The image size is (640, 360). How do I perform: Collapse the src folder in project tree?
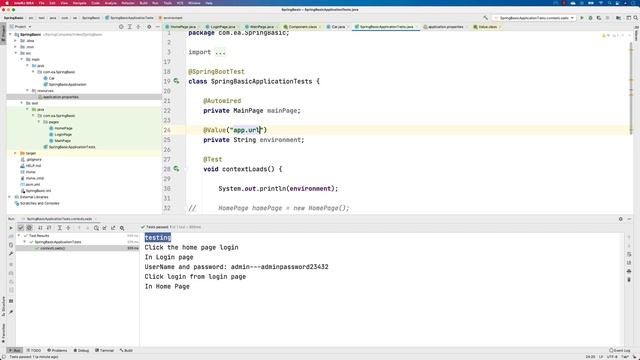(x=16, y=53)
